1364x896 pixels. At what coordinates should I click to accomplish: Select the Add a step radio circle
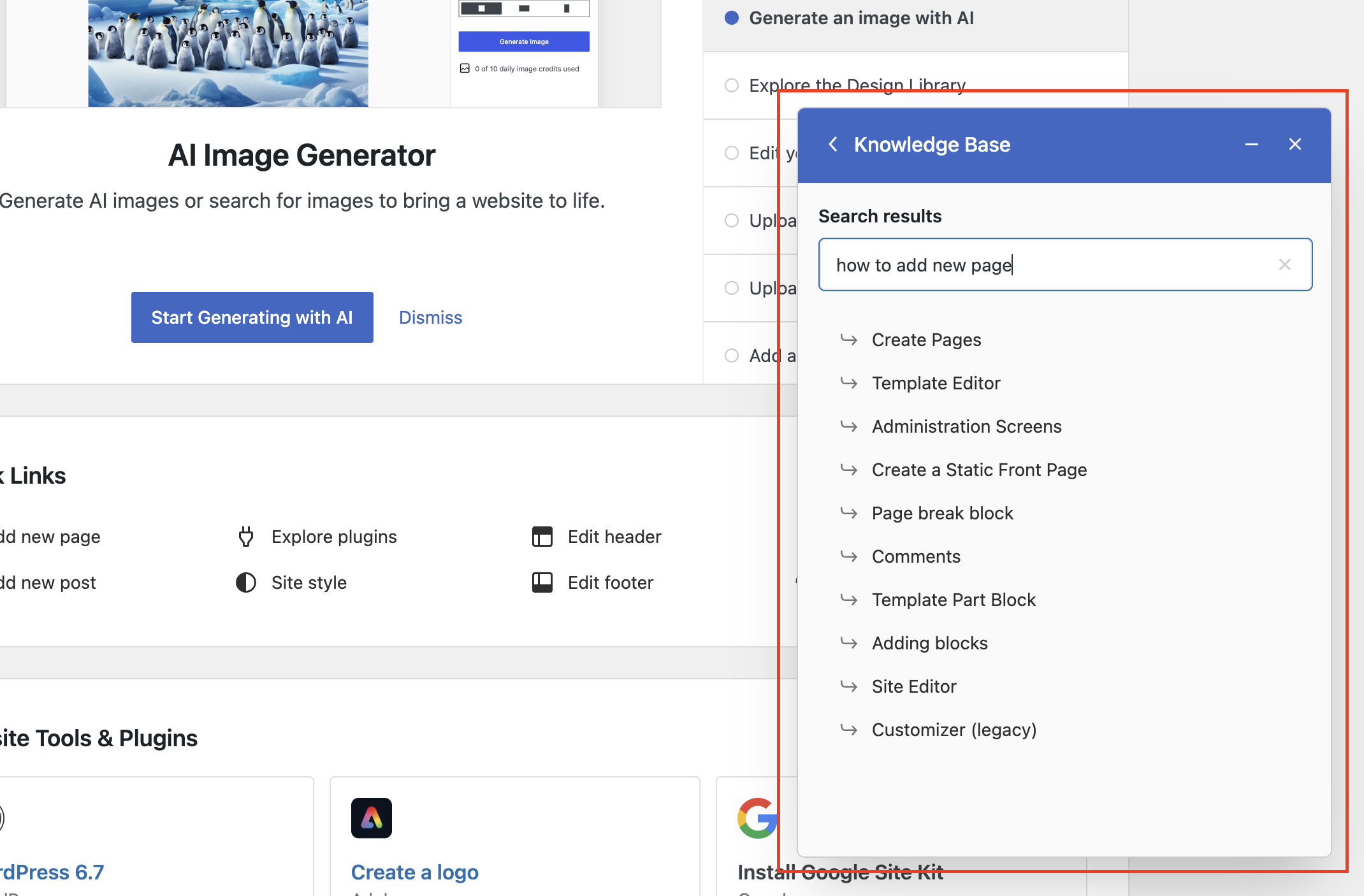pos(732,356)
